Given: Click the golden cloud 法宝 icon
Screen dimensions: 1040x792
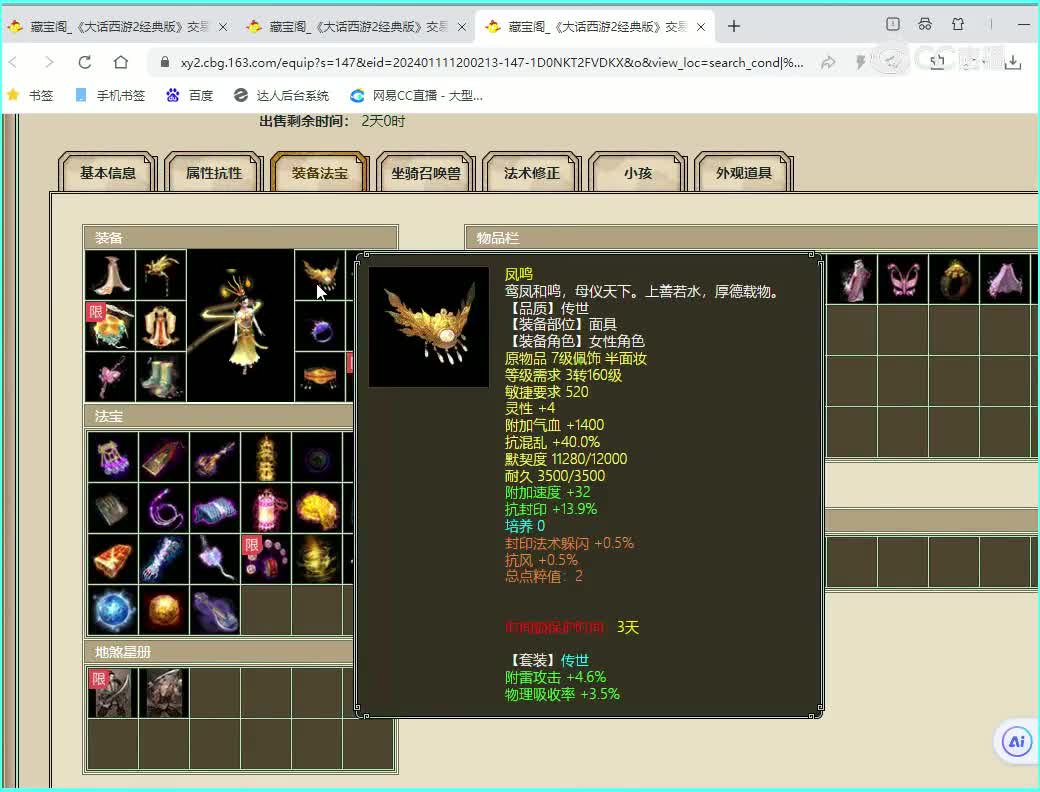Looking at the screenshot, I should point(317,508).
